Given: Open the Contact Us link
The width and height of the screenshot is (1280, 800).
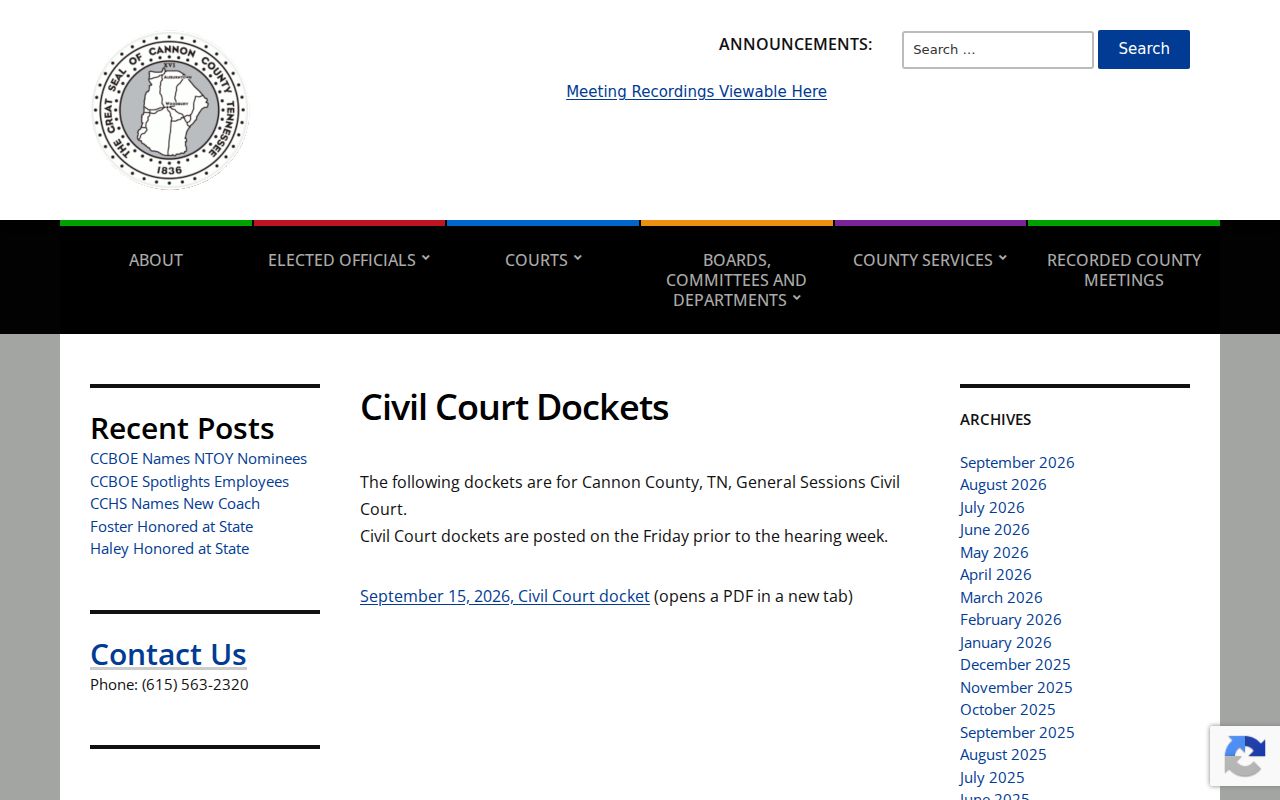Looking at the screenshot, I should pos(168,654).
